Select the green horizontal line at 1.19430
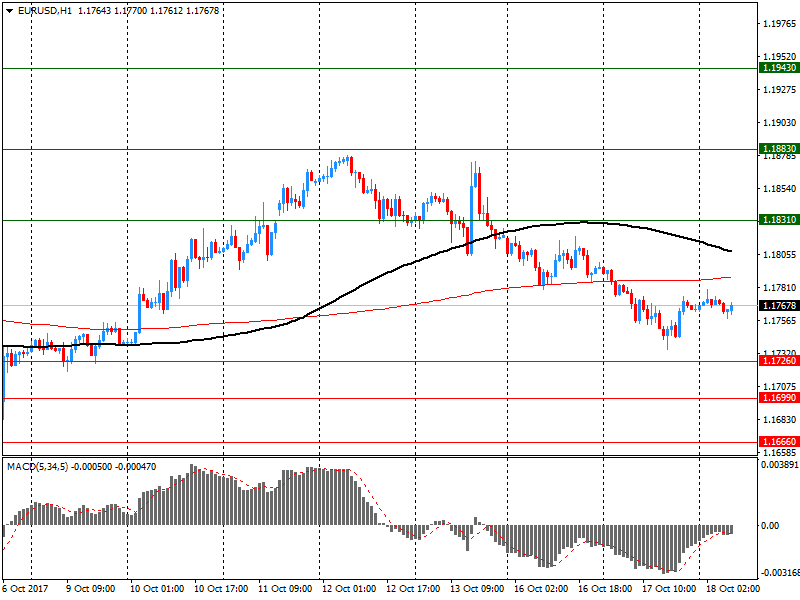Viewport: 800px width, 600px height. tap(380, 68)
